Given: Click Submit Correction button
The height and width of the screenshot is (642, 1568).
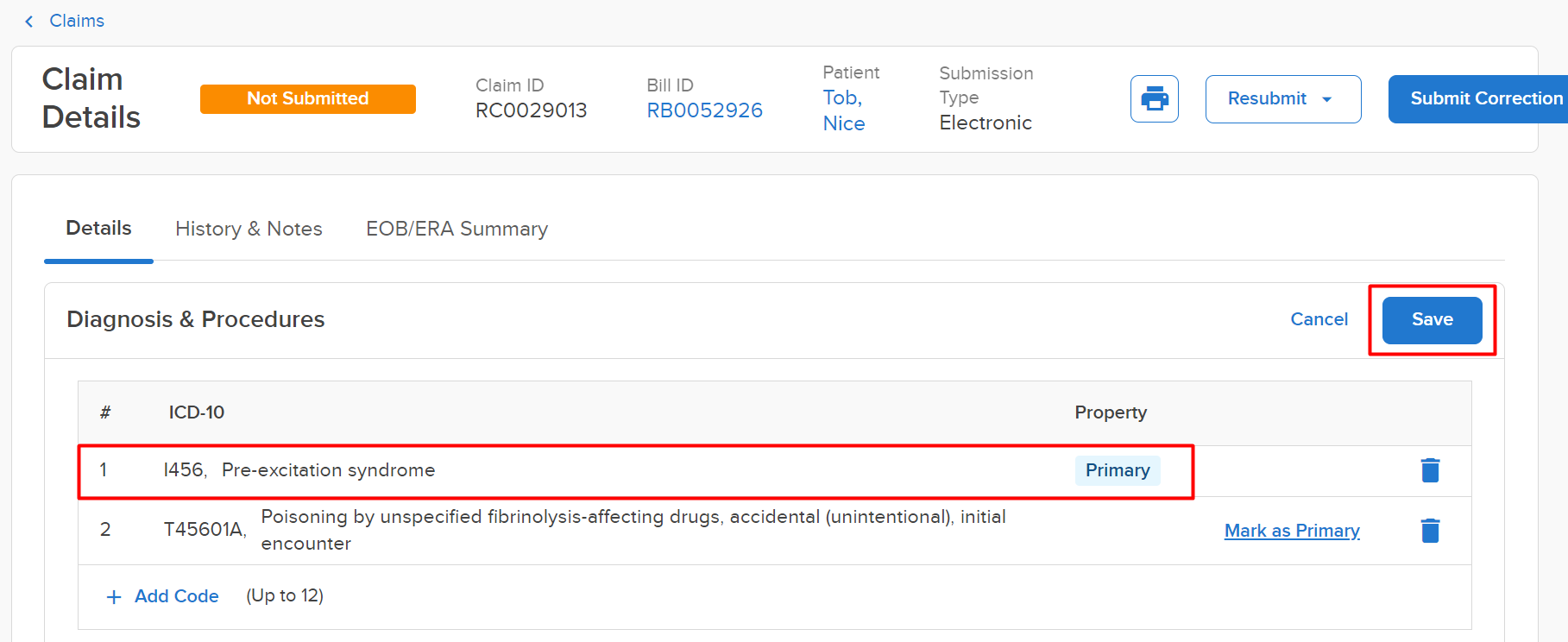Looking at the screenshot, I should click(1478, 98).
